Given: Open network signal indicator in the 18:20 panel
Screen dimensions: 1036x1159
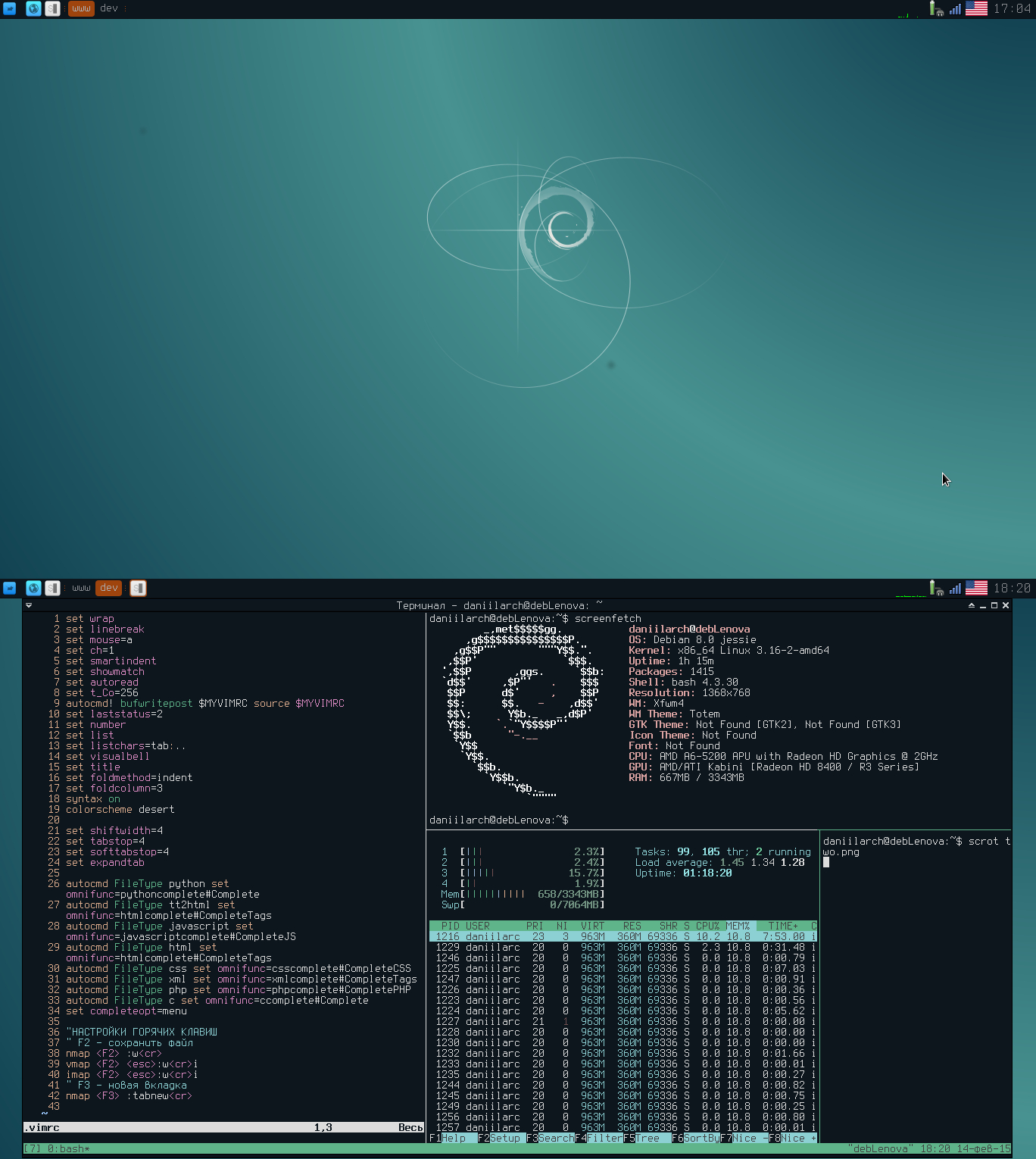Looking at the screenshot, I should coord(955,588).
